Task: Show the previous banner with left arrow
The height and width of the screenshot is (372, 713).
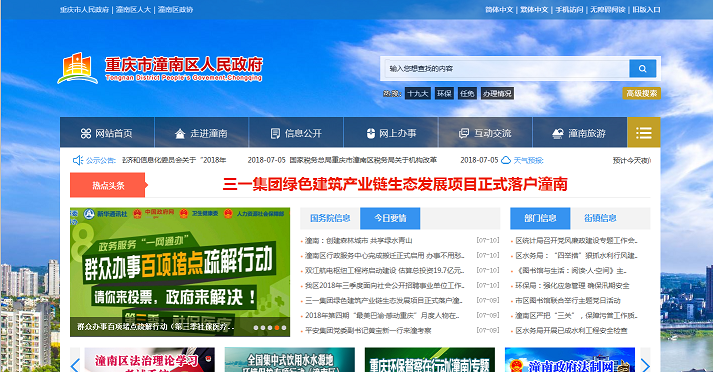Action: coord(75,365)
